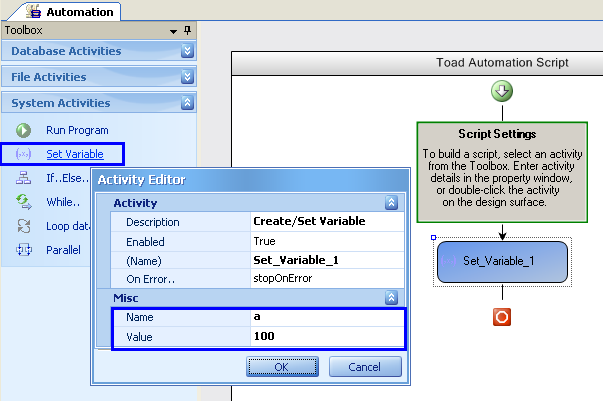
Task: Select the Run Program activity
Action: click(77, 130)
